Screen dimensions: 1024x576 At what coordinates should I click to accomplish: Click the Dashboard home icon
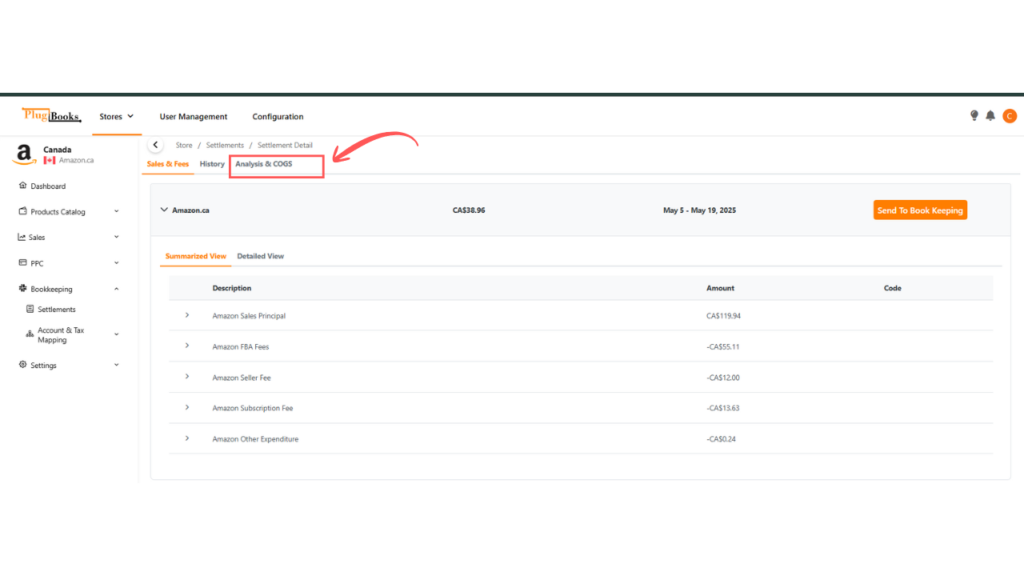(23, 185)
